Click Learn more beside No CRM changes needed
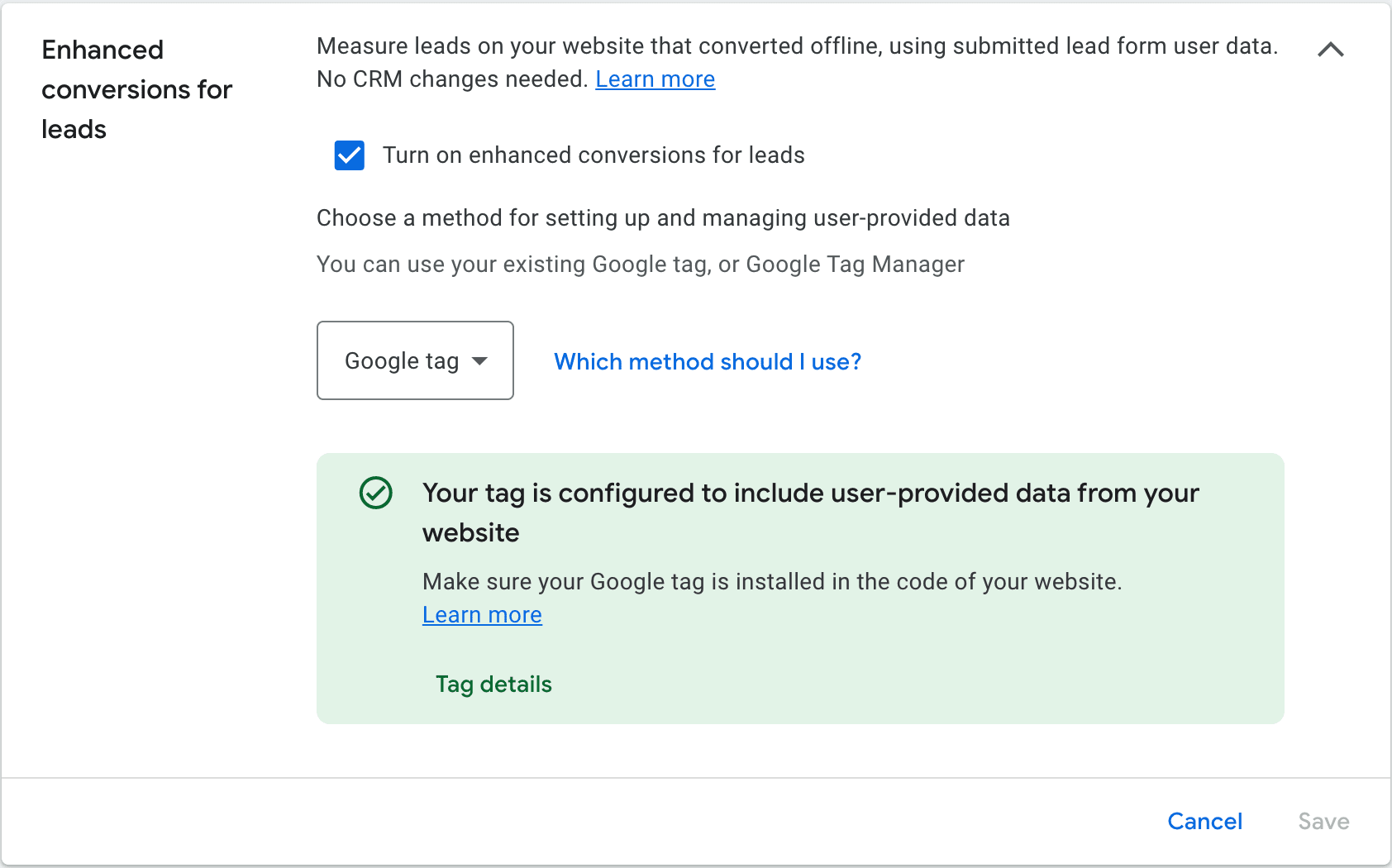The image size is (1392, 868). click(655, 79)
